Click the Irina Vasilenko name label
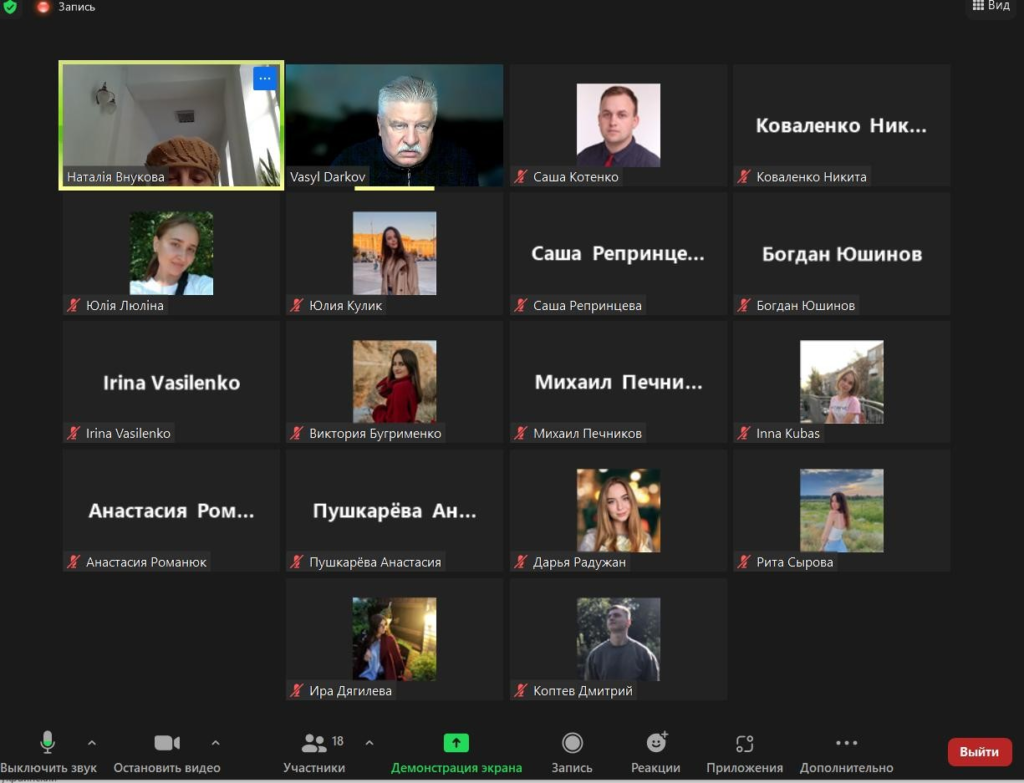The image size is (1024, 783). [128, 433]
